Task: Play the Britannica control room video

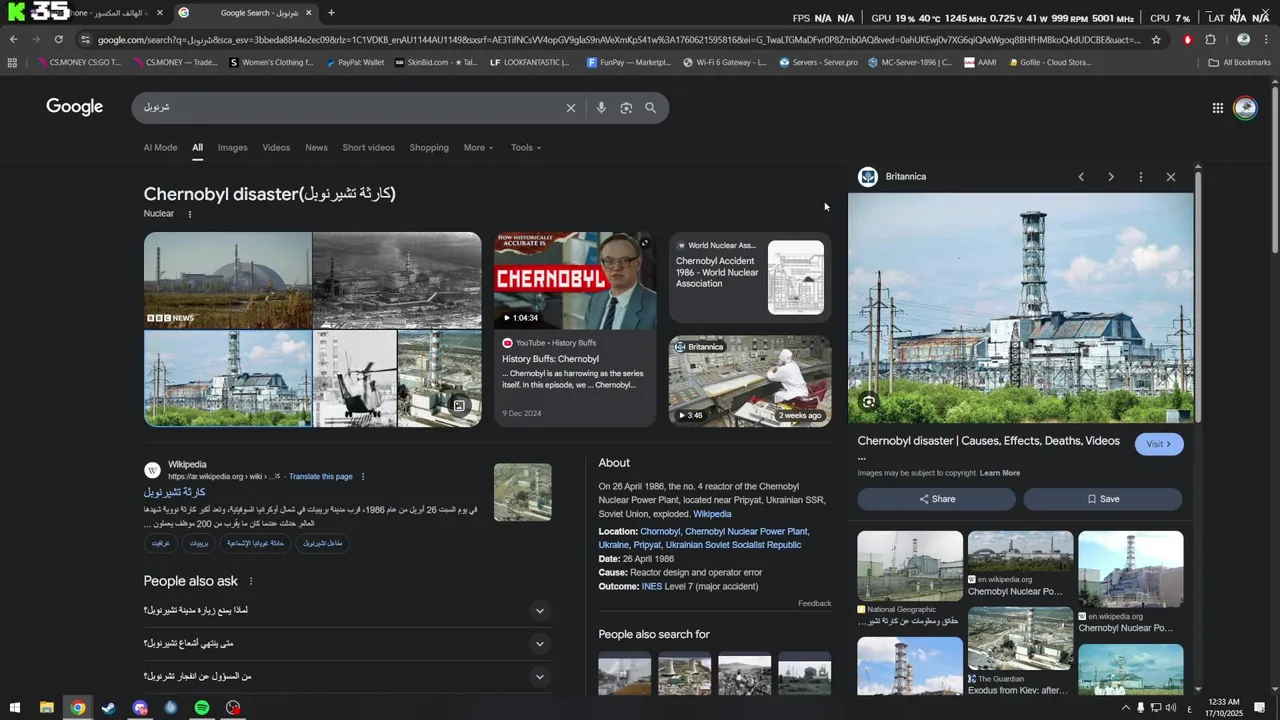Action: [750, 381]
